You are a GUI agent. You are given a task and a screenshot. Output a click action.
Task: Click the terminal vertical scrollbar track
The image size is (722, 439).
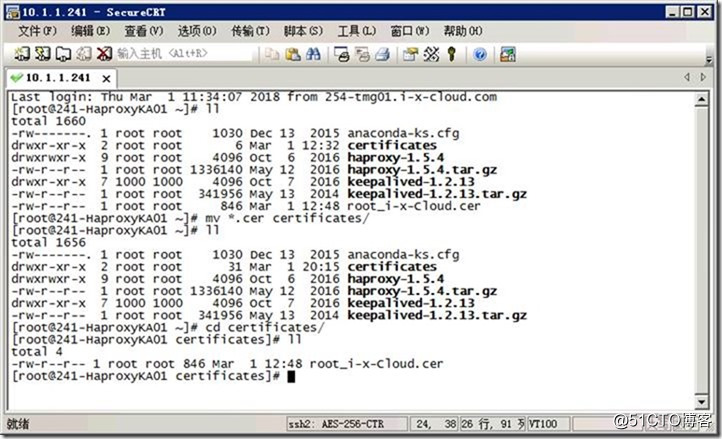(x=701, y=251)
